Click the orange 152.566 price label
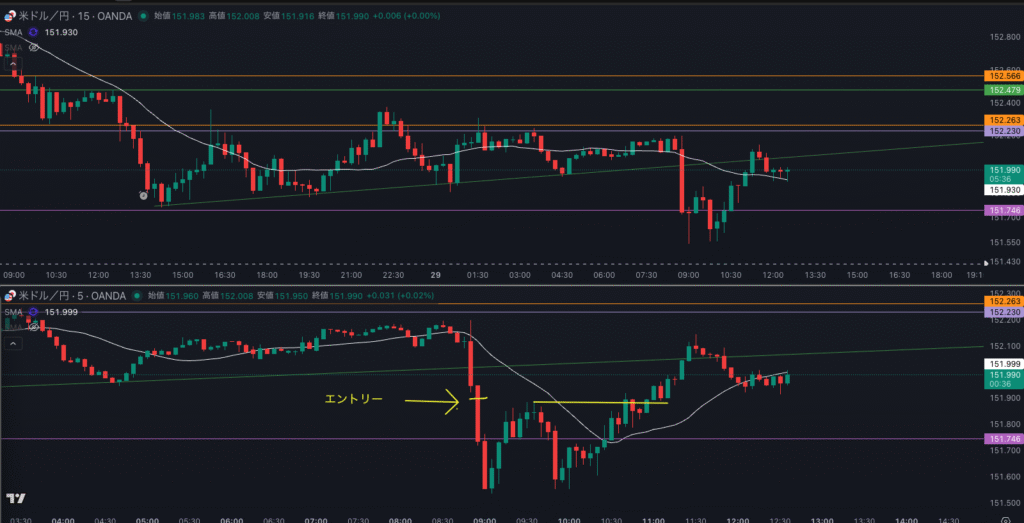 [1003, 76]
